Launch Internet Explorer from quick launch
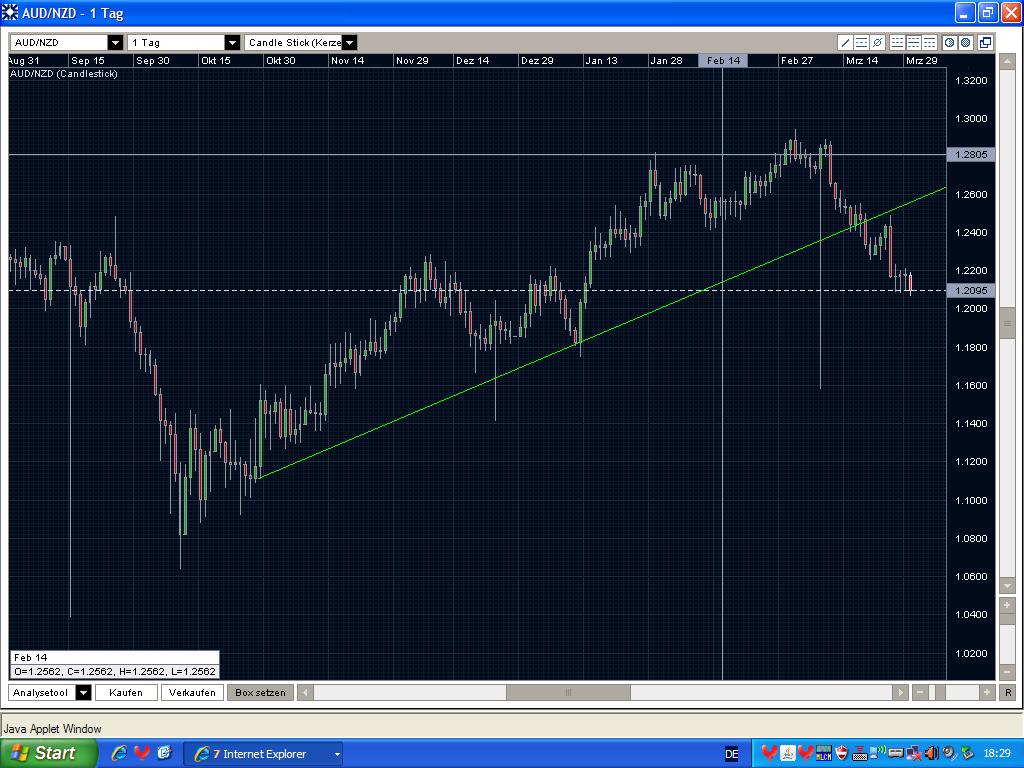This screenshot has width=1024, height=768. point(119,753)
